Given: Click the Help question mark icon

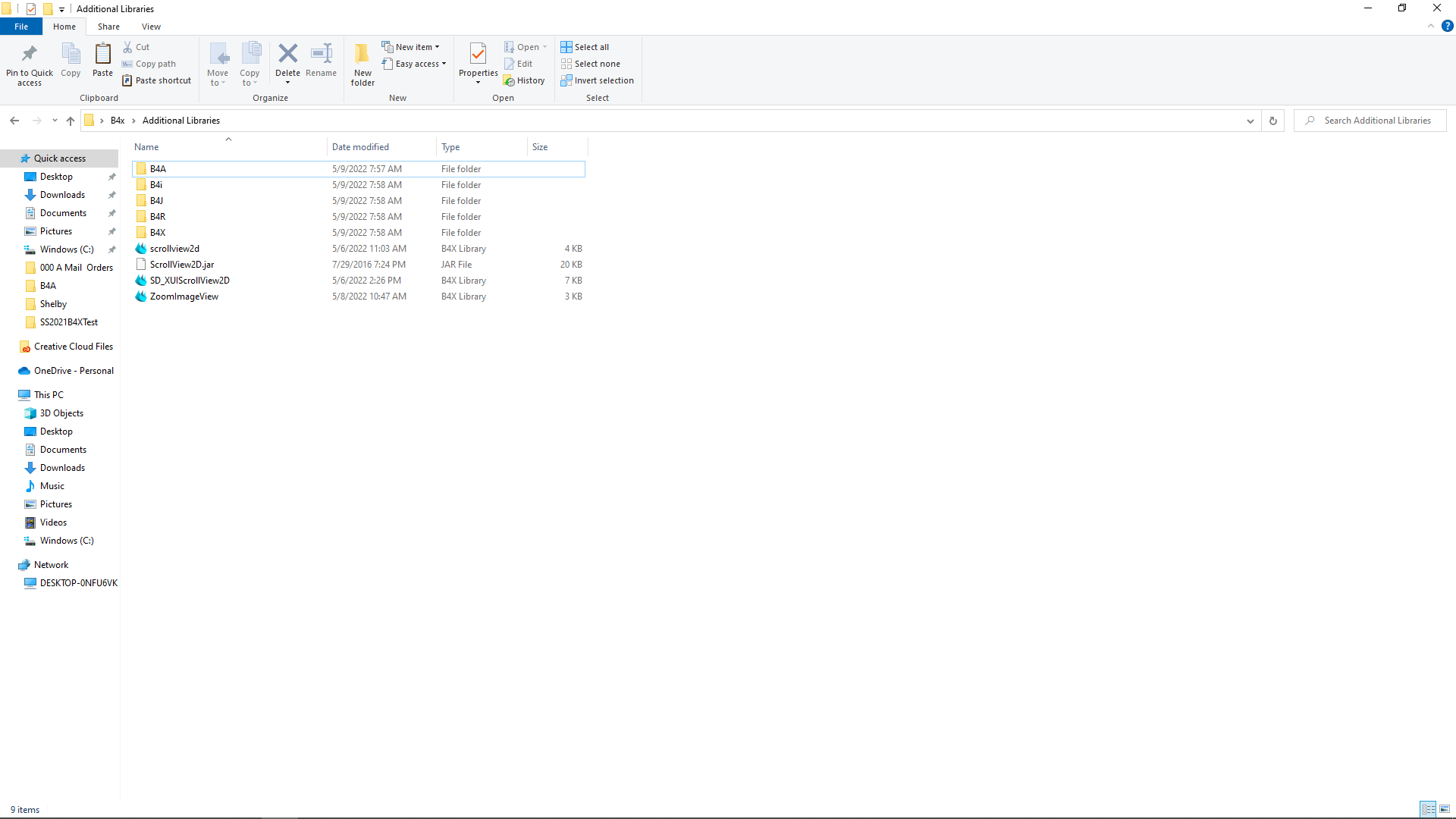Looking at the screenshot, I should [1447, 26].
